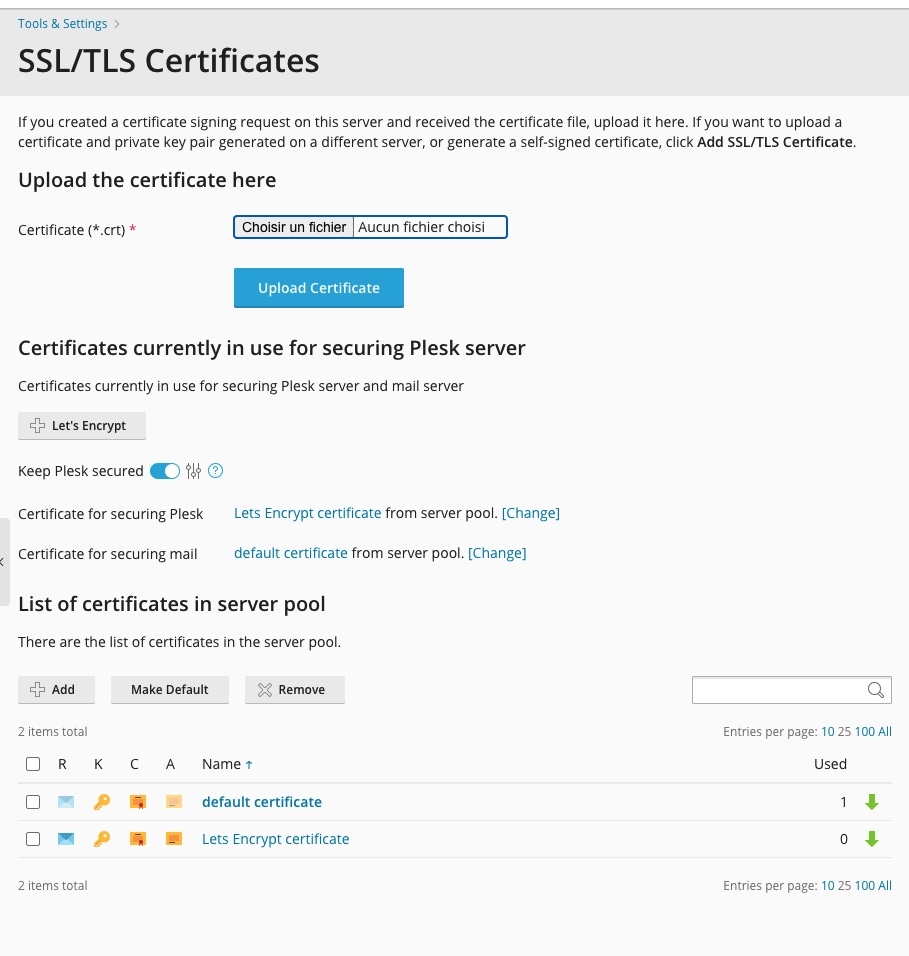Click the CSR envelope icon for Lets Encrypt certificate

66,839
